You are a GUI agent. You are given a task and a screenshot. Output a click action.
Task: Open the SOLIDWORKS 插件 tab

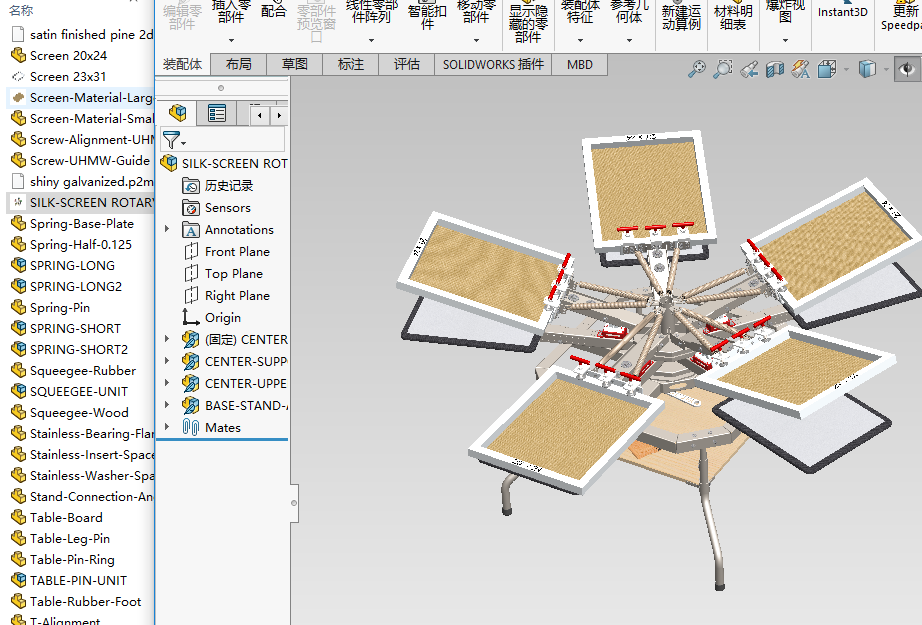pos(494,64)
